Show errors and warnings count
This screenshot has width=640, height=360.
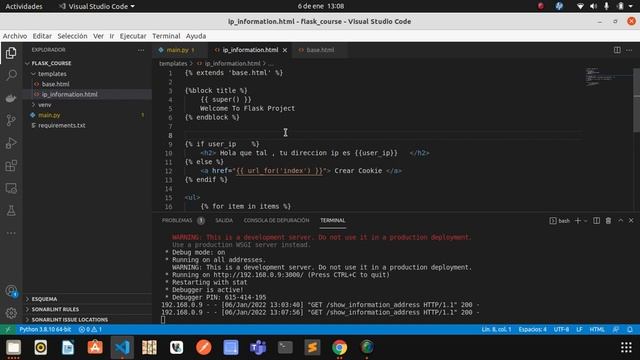pos(90,329)
